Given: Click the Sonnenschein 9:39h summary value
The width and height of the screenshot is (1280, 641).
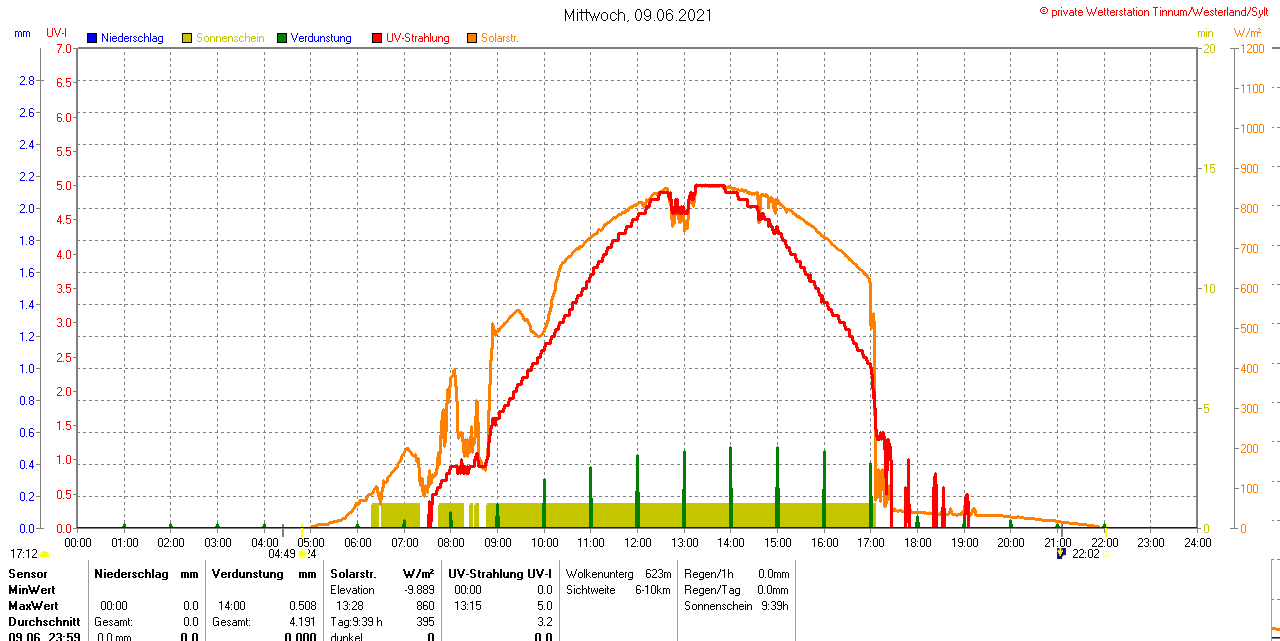Looking at the screenshot, I should 773,606.
